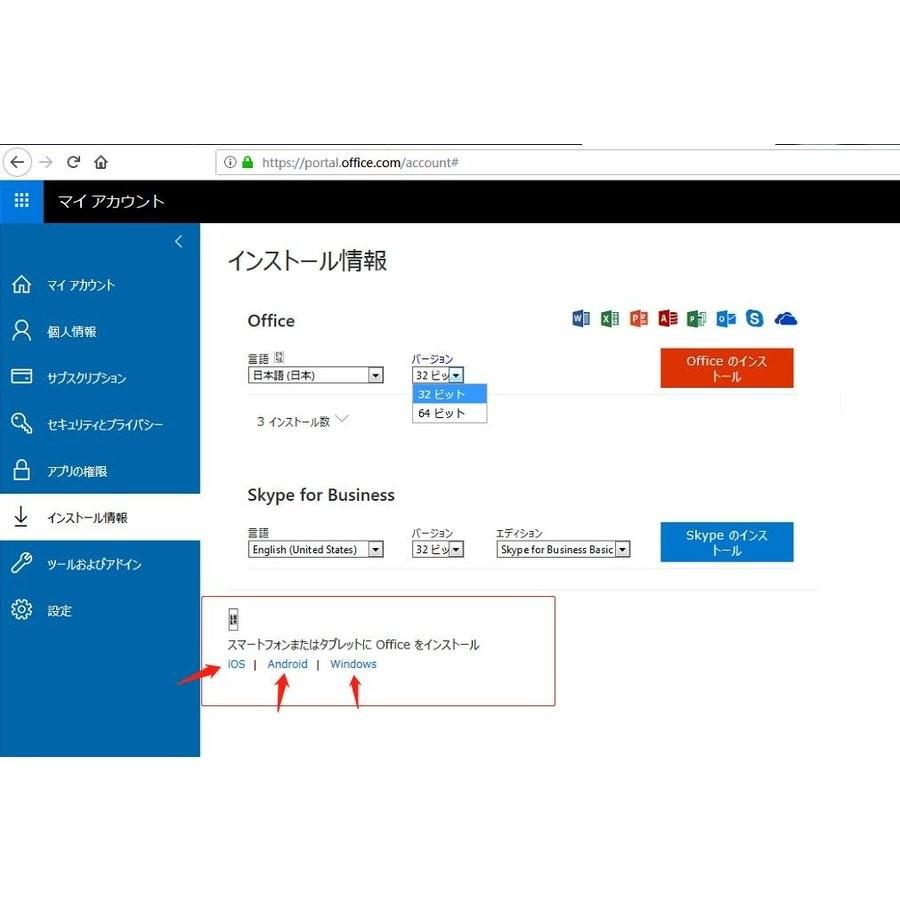This screenshot has width=900, height=900.
Task: Click Office のインストール button
Action: click(x=726, y=368)
